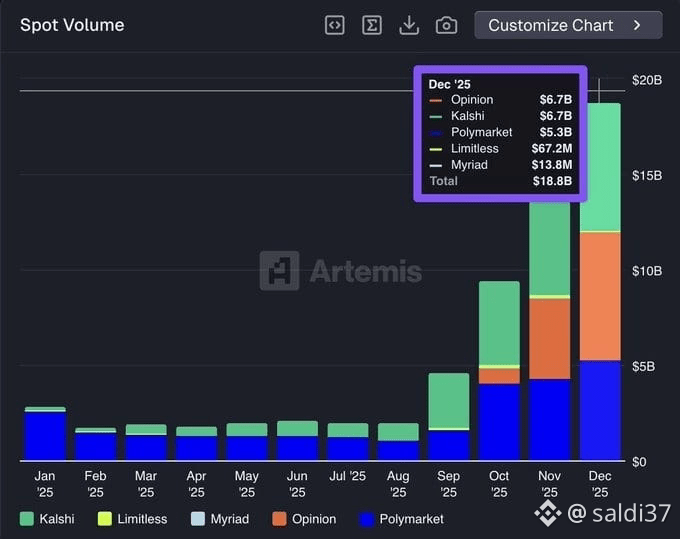Viewport: 680px width, 539px height.
Task: Click the Spot Volume chart title
Action: pyautogui.click(x=72, y=25)
